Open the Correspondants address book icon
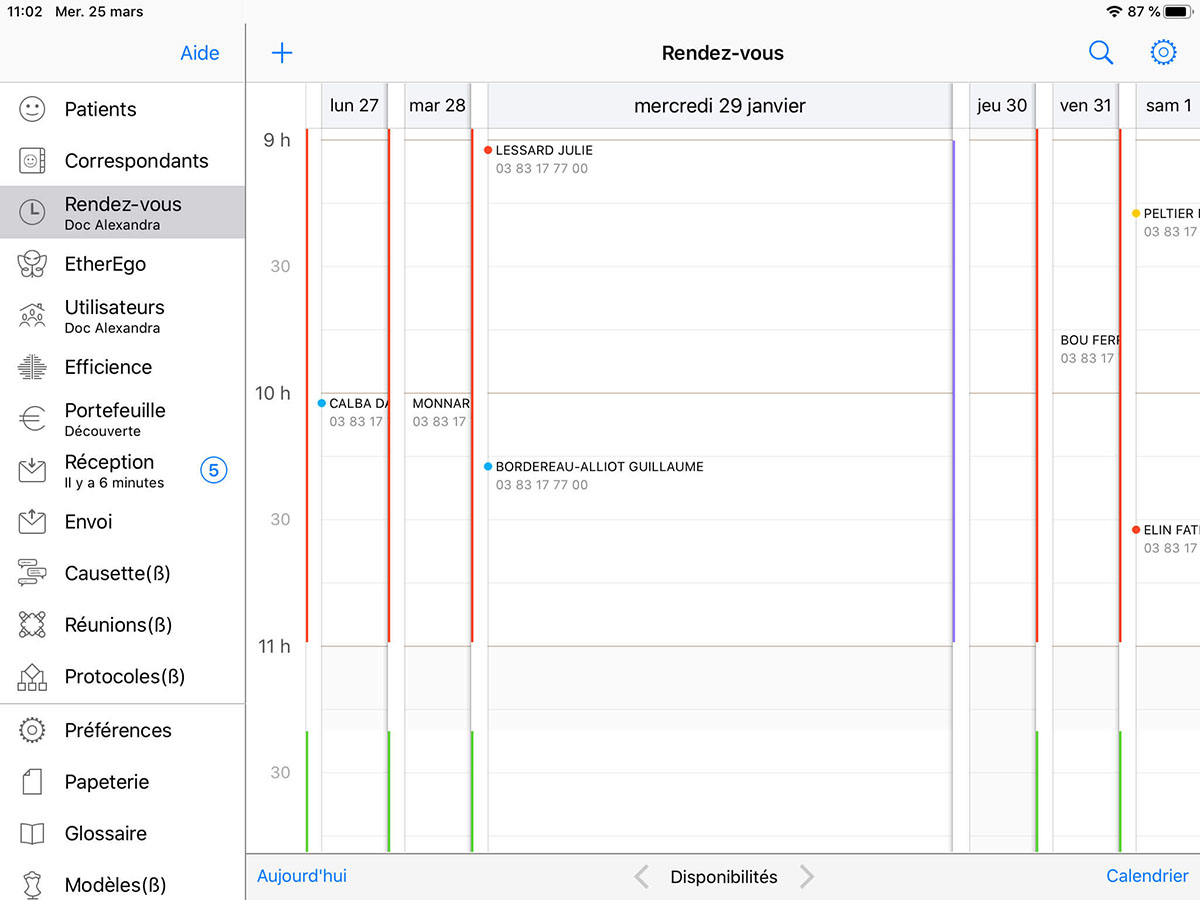Viewport: 1200px width, 900px height. coord(33,161)
